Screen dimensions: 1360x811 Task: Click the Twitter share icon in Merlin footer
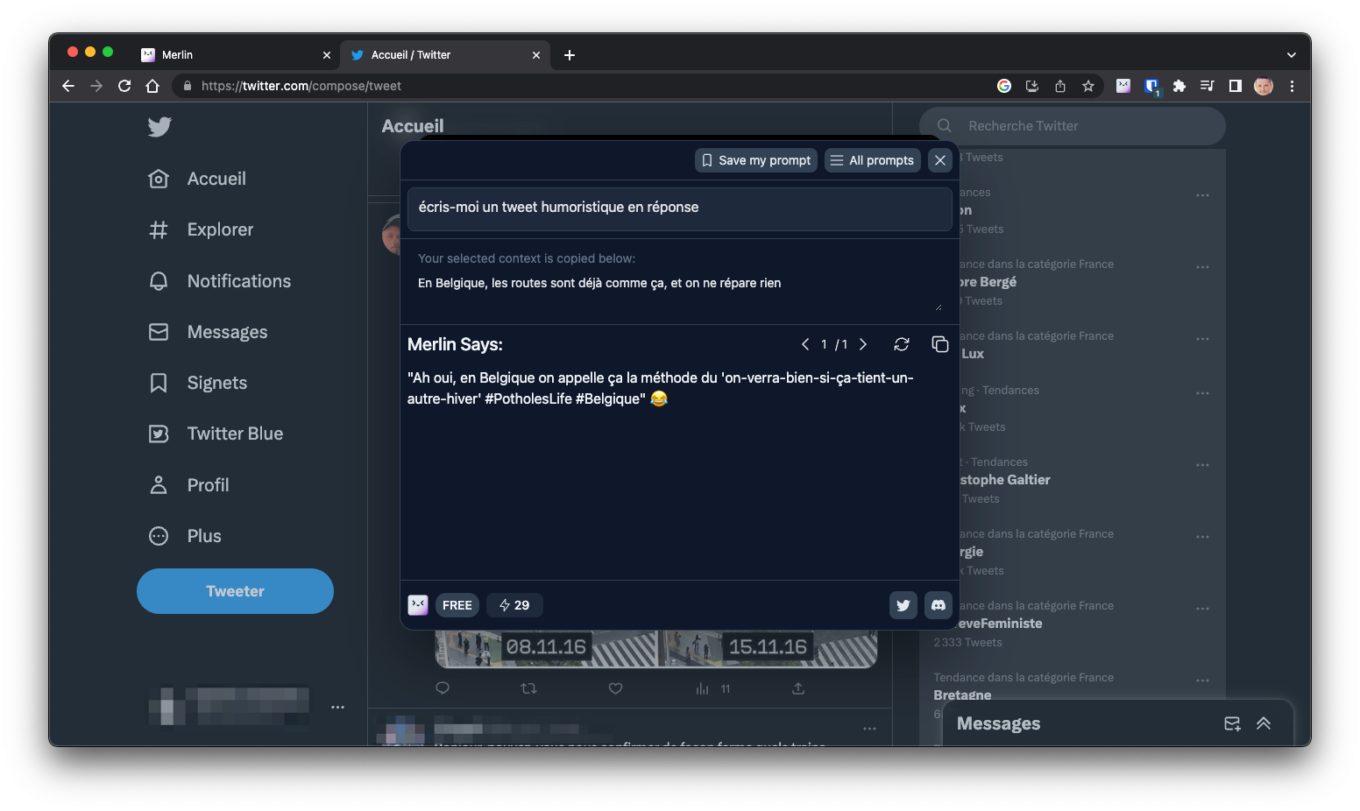point(903,605)
